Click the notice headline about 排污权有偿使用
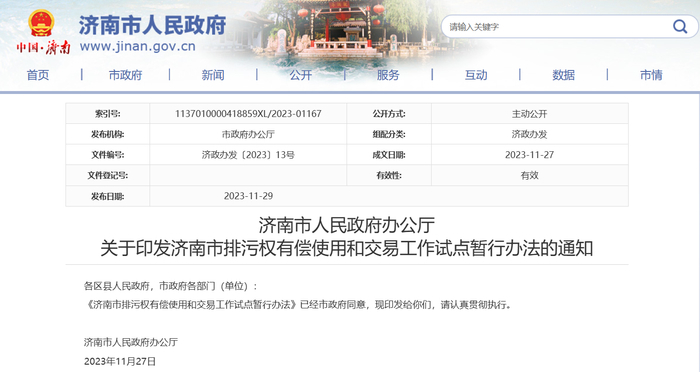Screen dimensions: 700x372 pos(347,248)
